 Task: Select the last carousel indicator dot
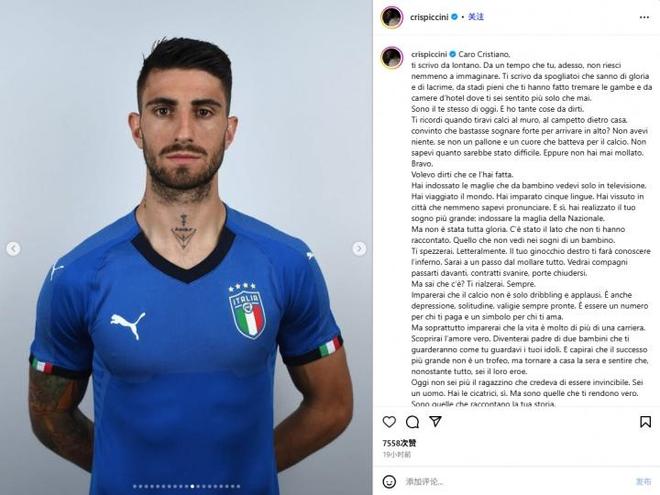tap(238, 486)
